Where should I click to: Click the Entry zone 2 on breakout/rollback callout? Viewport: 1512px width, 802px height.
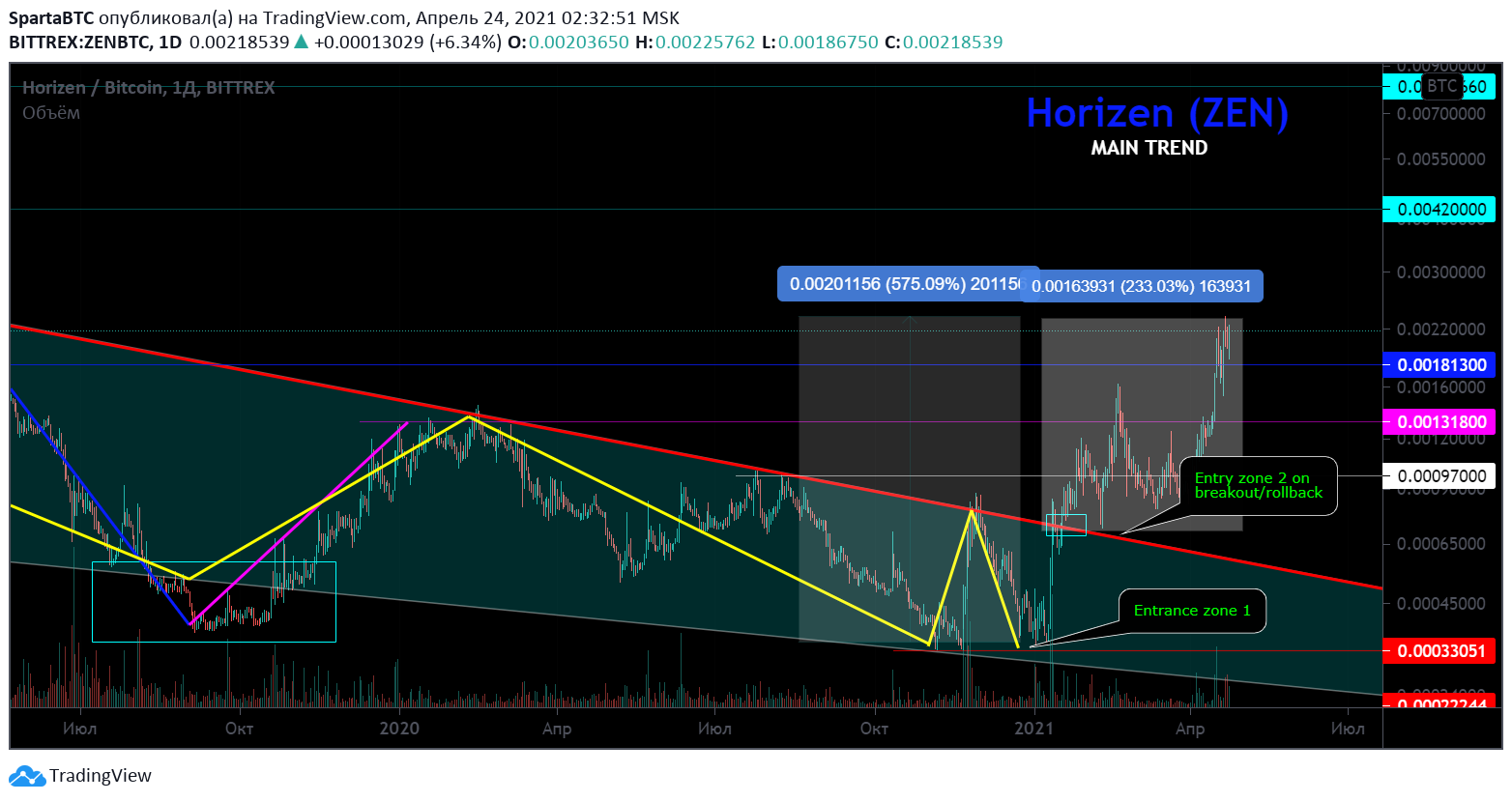coord(1259,485)
